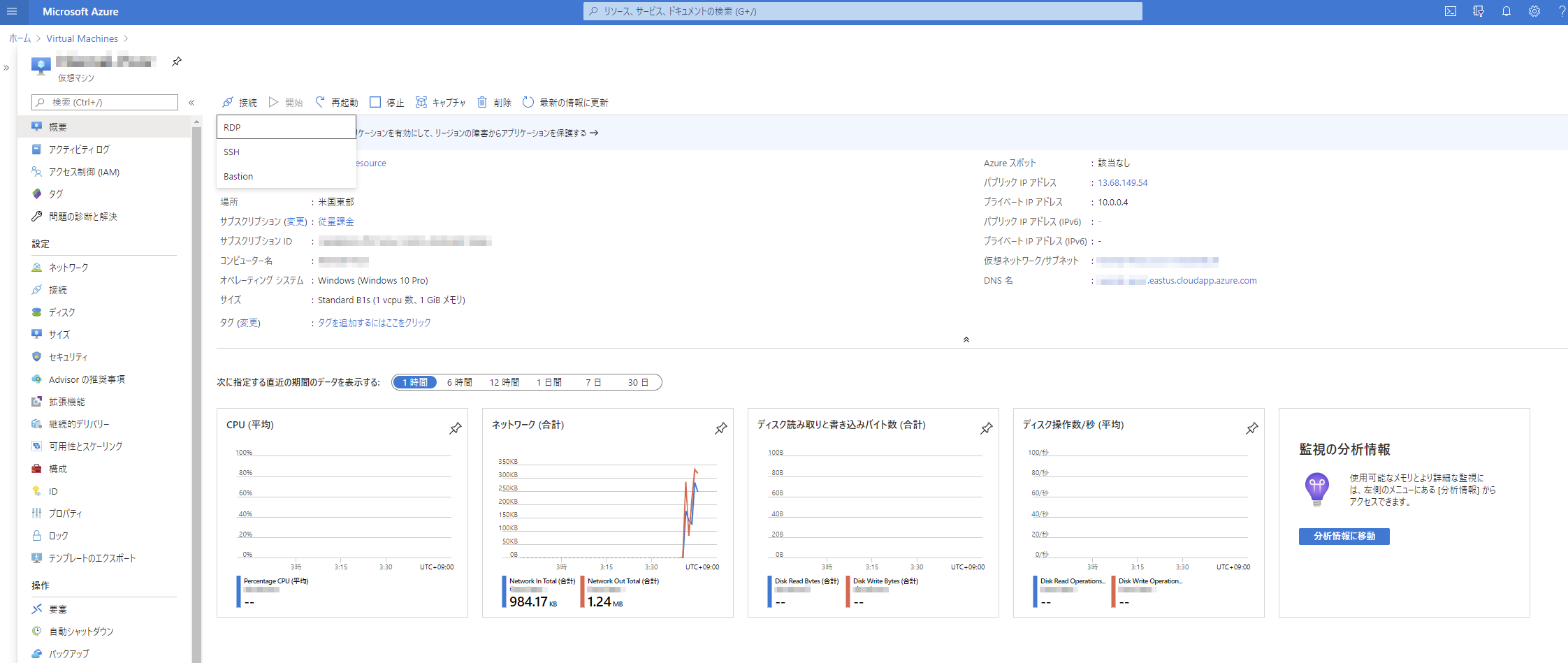Delete the VM with 削除
This screenshot has width=1568, height=663.
pos(494,103)
